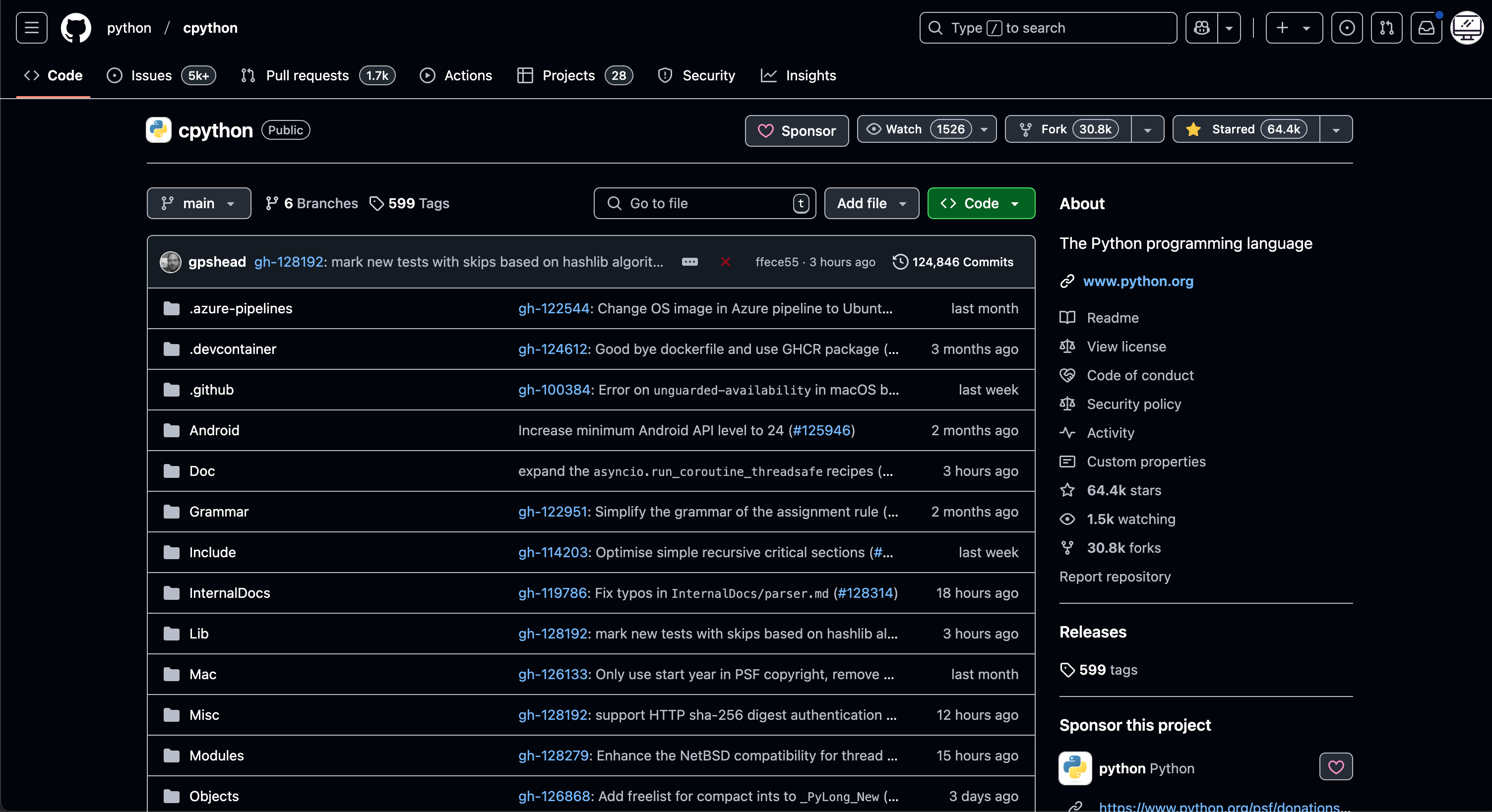The width and height of the screenshot is (1492, 812).
Task: Open the main branch selector dropdown
Action: 199,203
